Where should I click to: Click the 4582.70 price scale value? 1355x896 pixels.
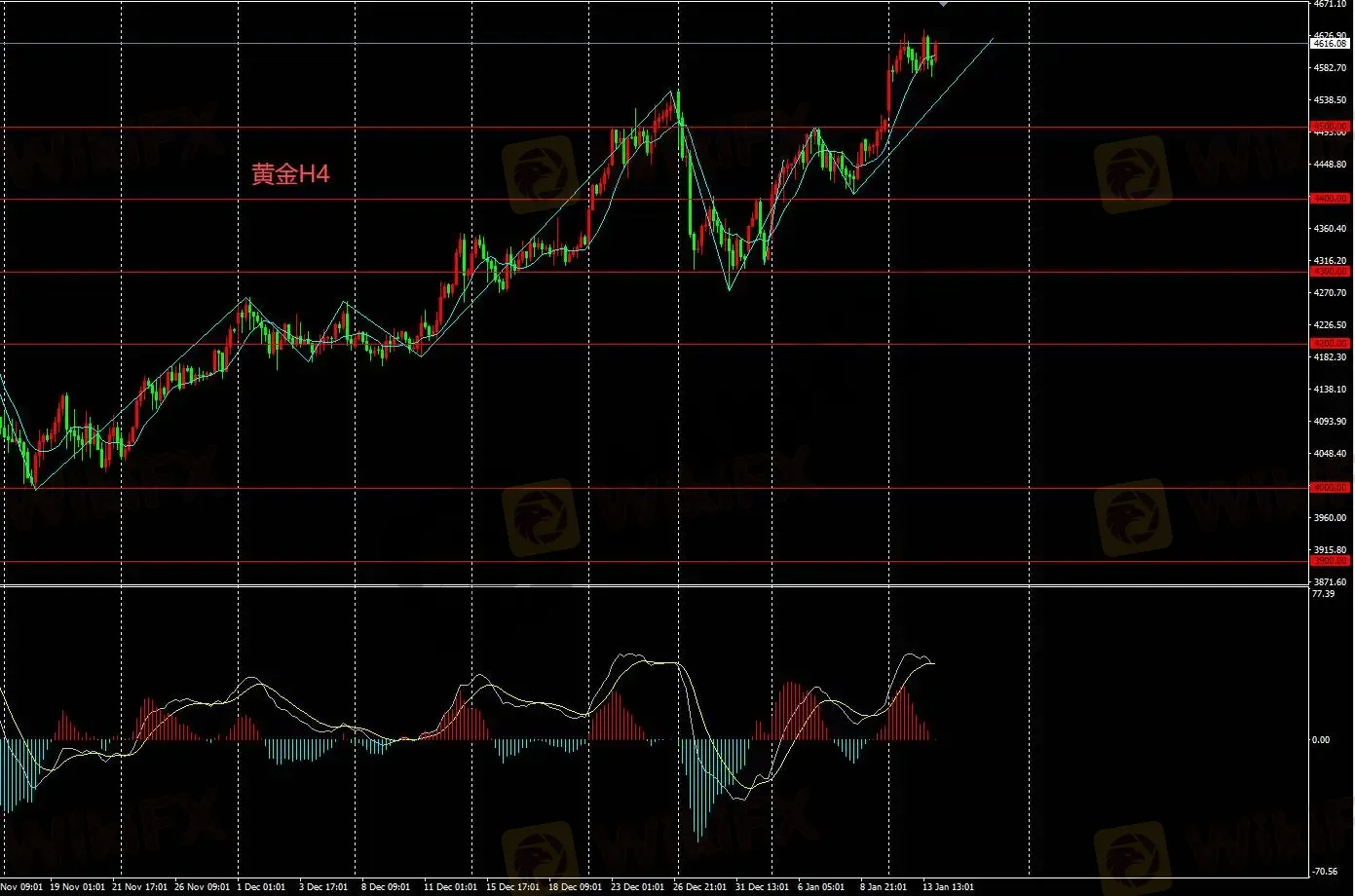pos(1329,68)
